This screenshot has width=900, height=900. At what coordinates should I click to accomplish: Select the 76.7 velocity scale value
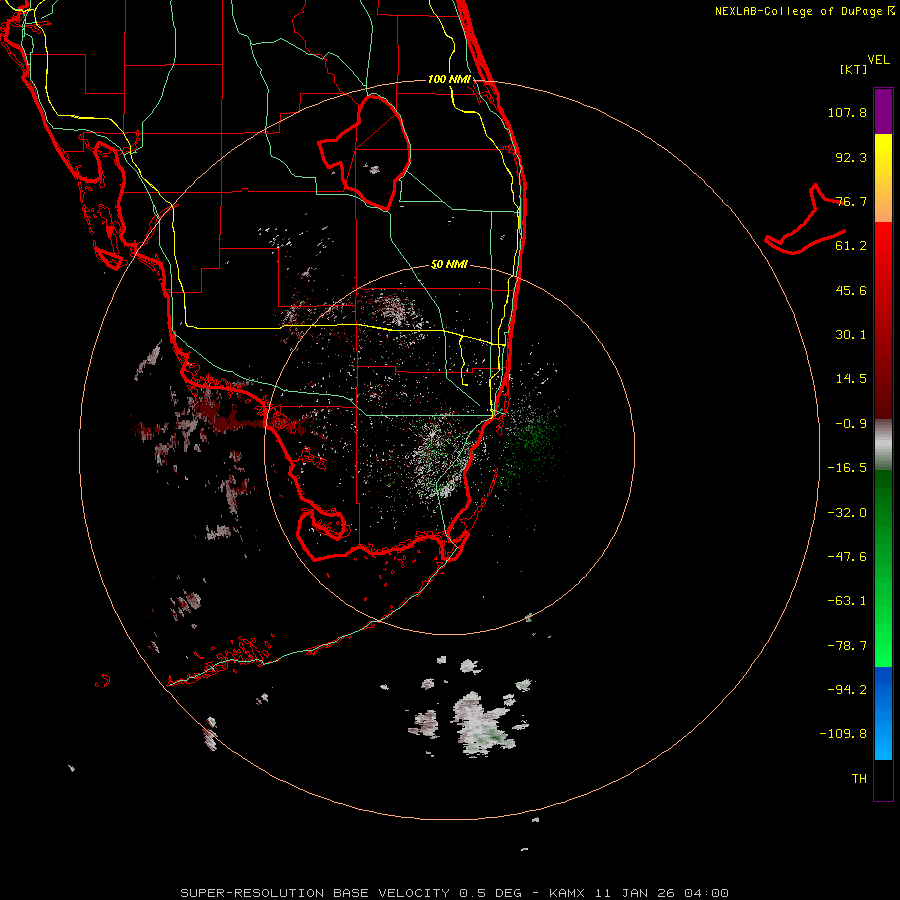pyautogui.click(x=851, y=201)
